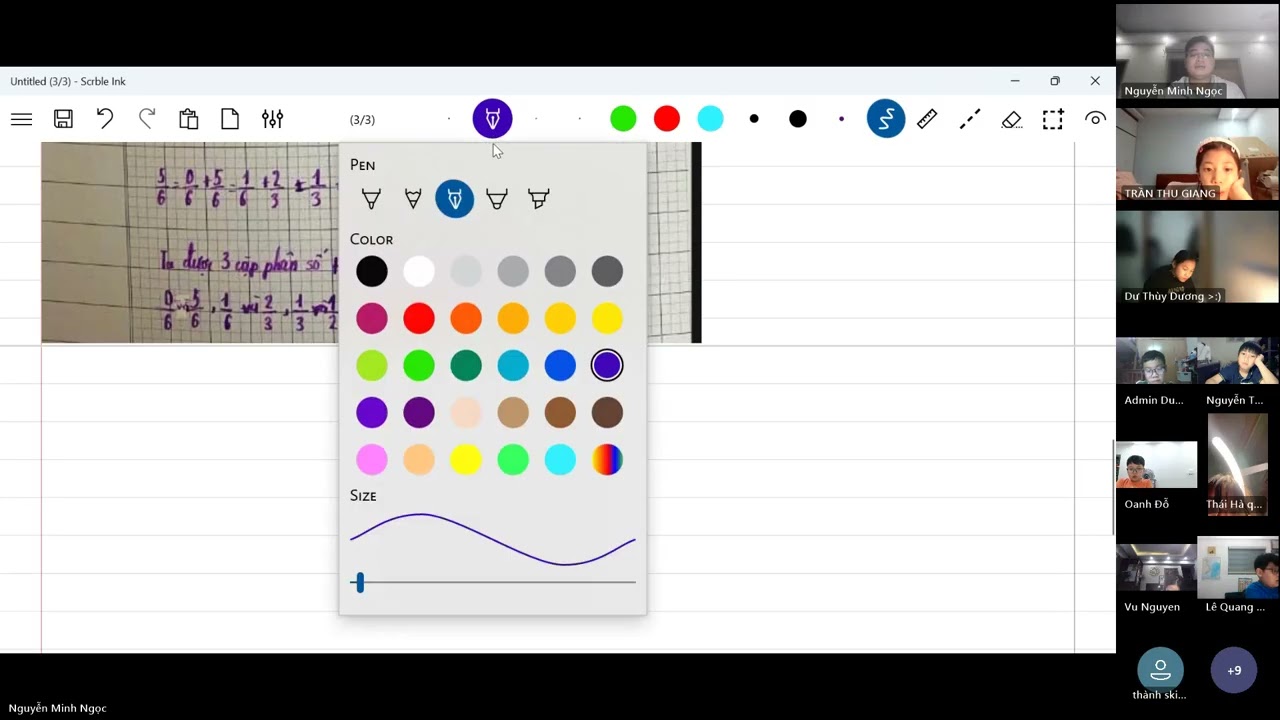Select the orange swatch in palette
The width and height of the screenshot is (1280, 720).
click(x=466, y=318)
